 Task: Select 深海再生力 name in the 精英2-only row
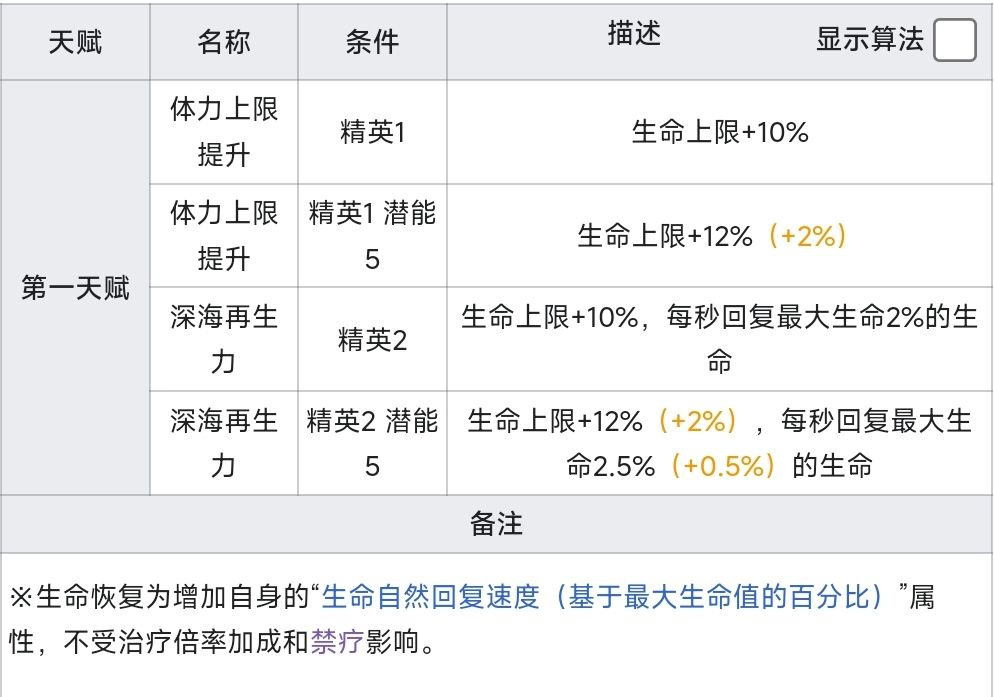pyautogui.click(x=224, y=340)
